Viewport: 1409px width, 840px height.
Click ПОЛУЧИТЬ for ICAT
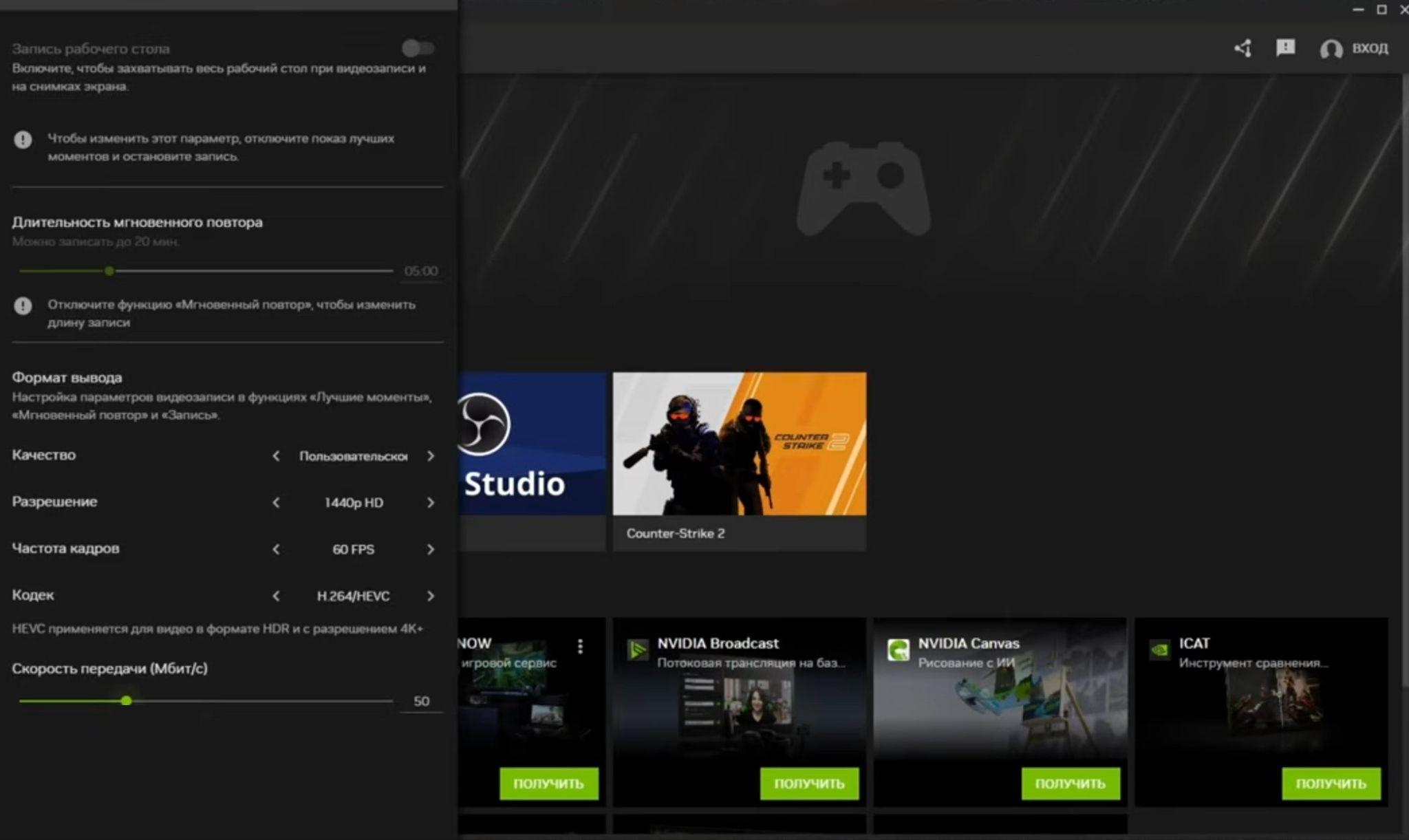[x=1331, y=784]
